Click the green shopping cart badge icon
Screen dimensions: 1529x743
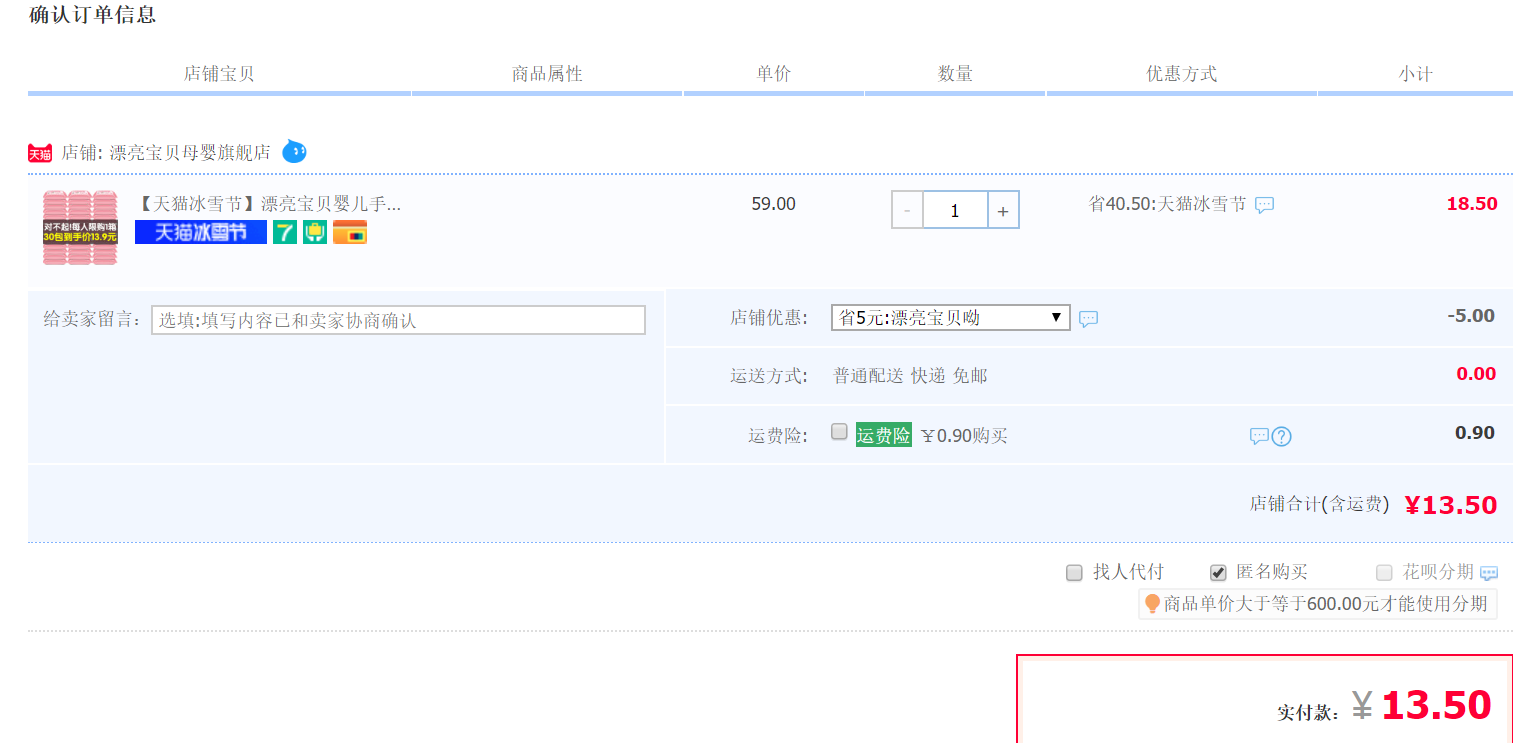[x=315, y=232]
